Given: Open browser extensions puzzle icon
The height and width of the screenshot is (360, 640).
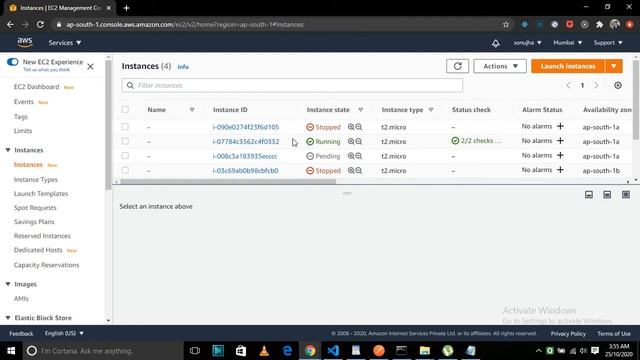Looking at the screenshot, I should coord(599,24).
